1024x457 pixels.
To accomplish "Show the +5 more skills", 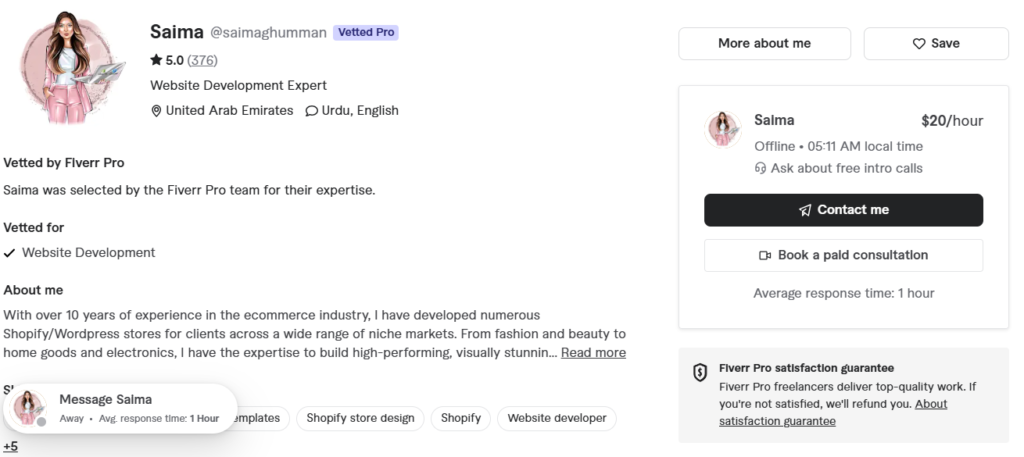I will (10, 447).
